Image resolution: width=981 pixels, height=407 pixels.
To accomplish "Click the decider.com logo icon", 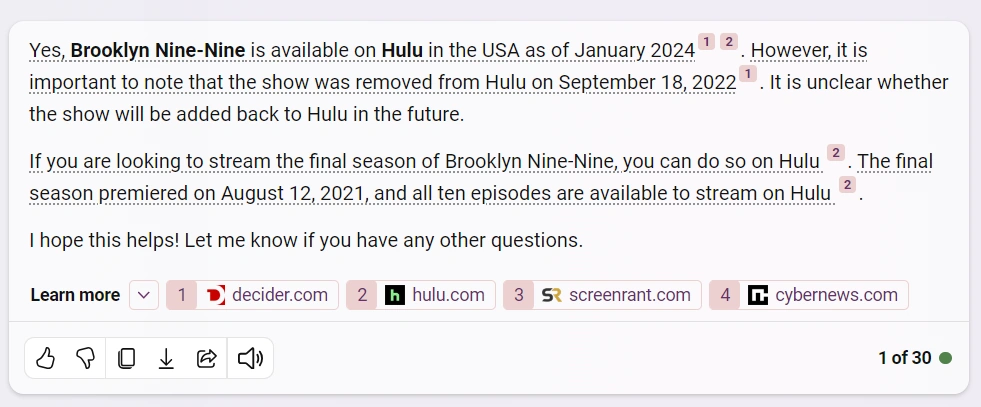I will [x=215, y=295].
